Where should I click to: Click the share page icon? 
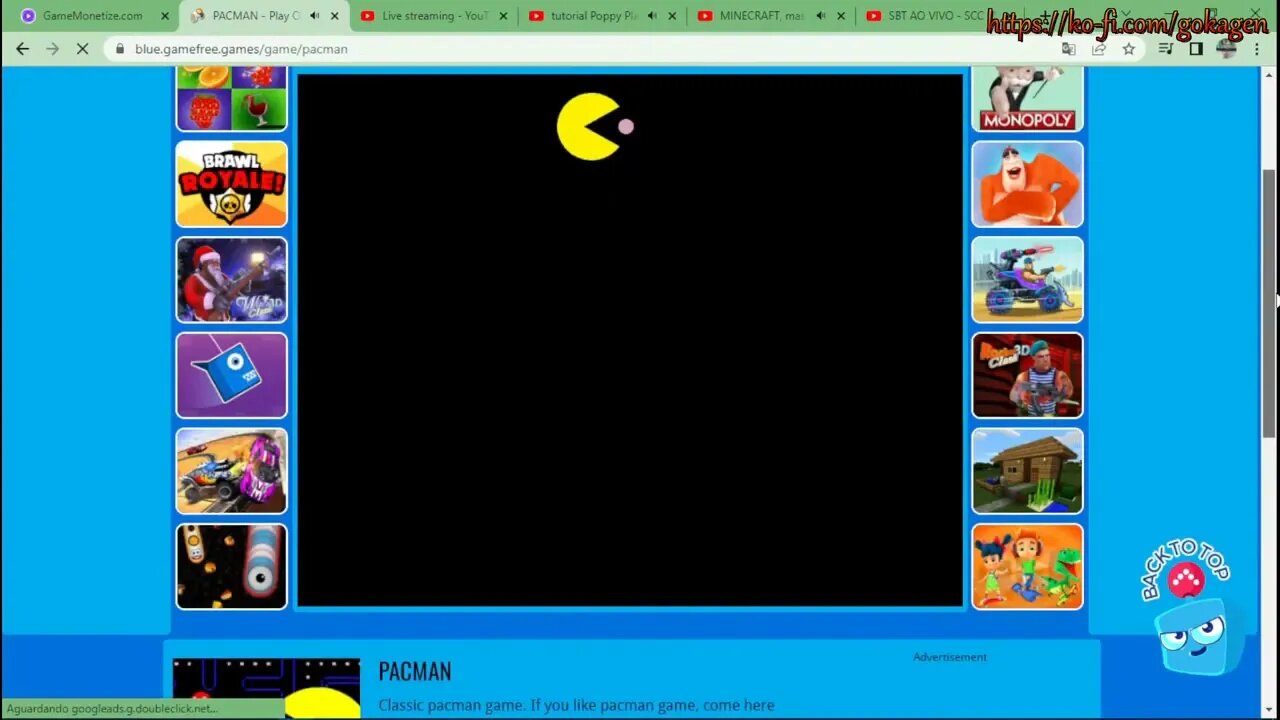click(x=1099, y=49)
